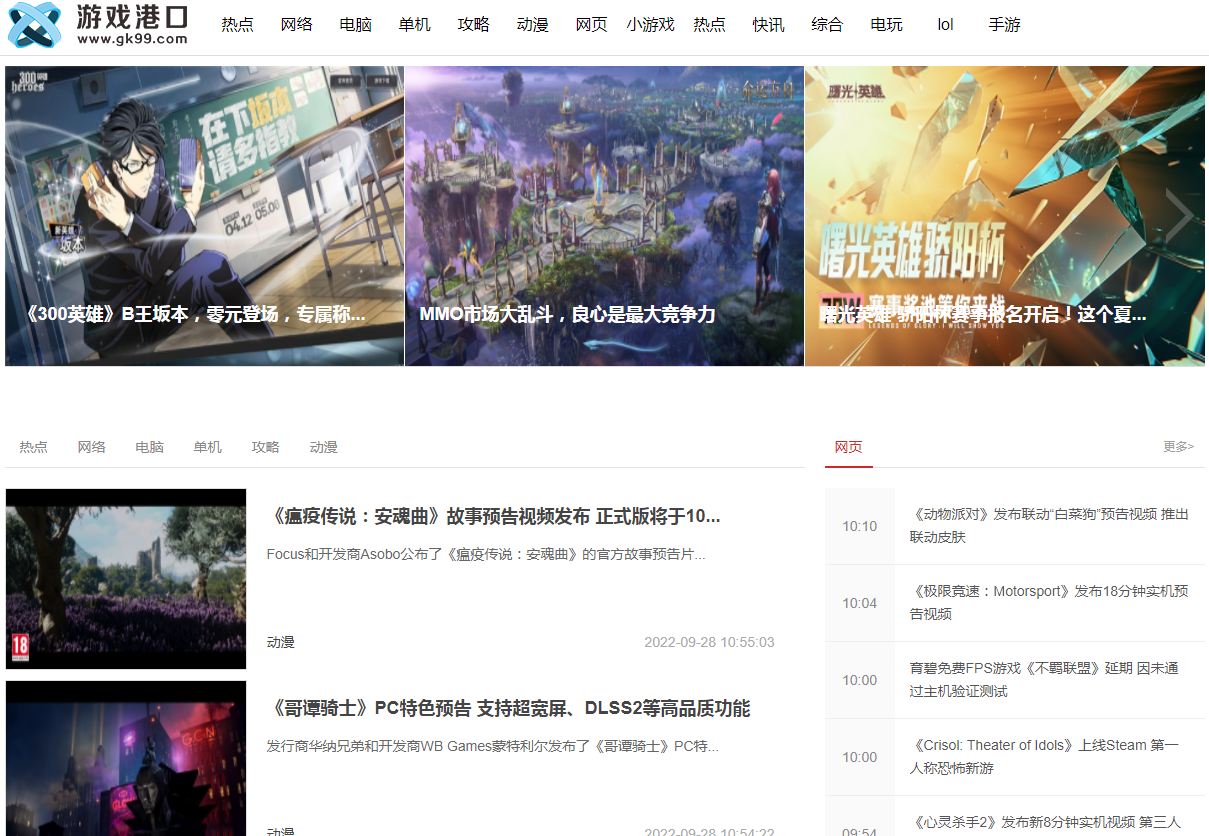
Task: Open 《极限竞速：Motorsport》 news link
Action: [1049, 602]
